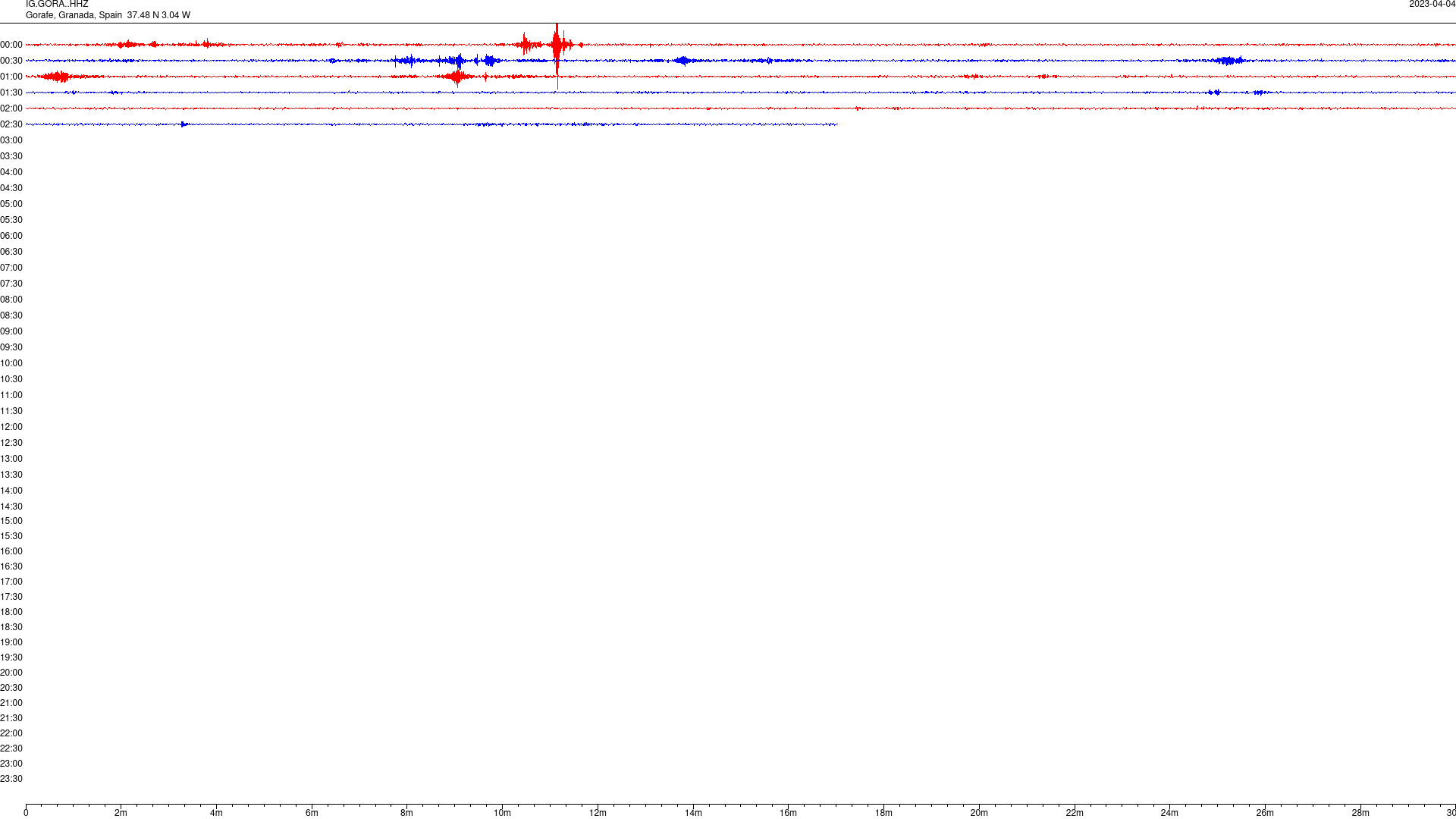Click the 18m axis tick label
Image resolution: width=1456 pixels, height=819 pixels.
coord(883,813)
